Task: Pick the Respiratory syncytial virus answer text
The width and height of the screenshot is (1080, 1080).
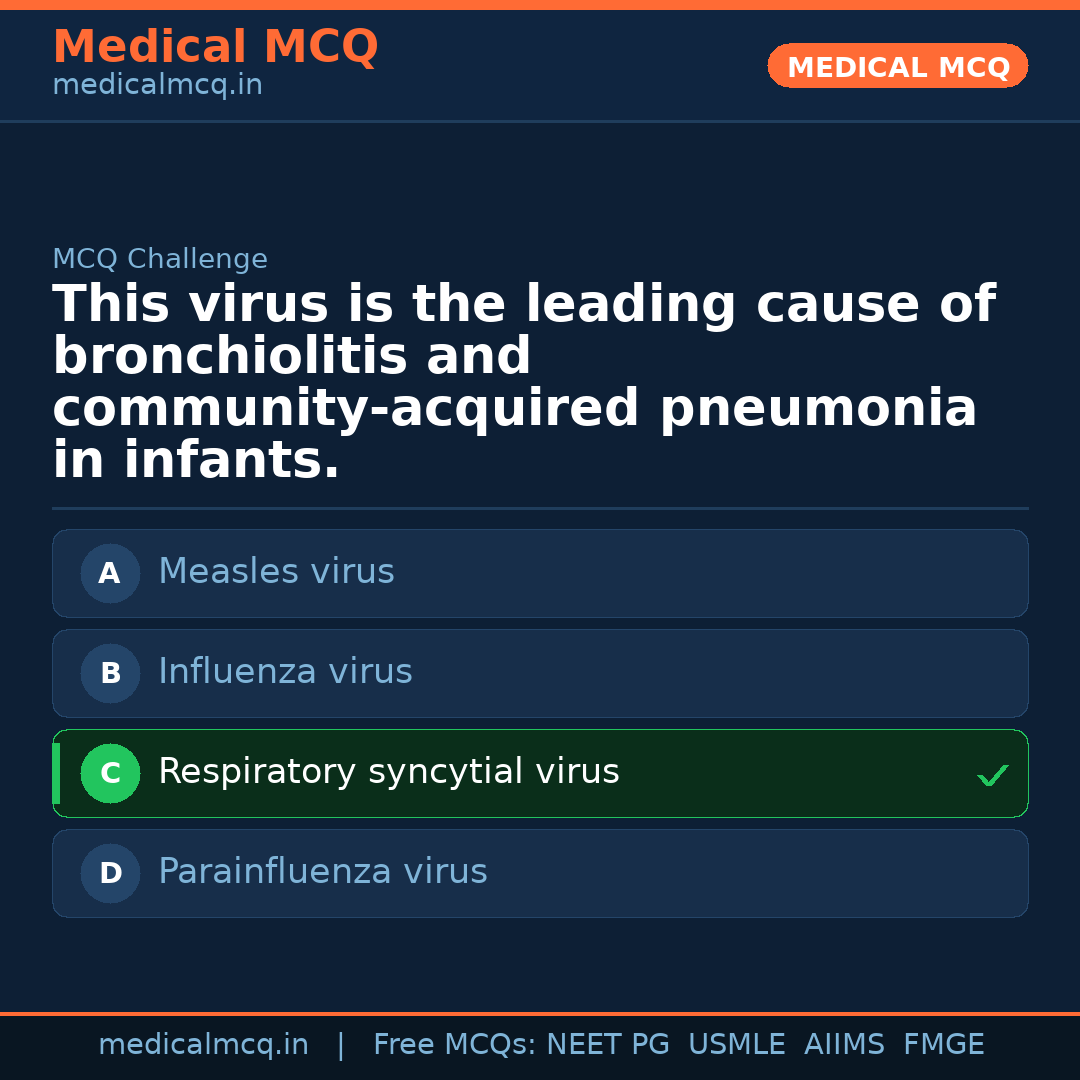Action: pos(388,772)
